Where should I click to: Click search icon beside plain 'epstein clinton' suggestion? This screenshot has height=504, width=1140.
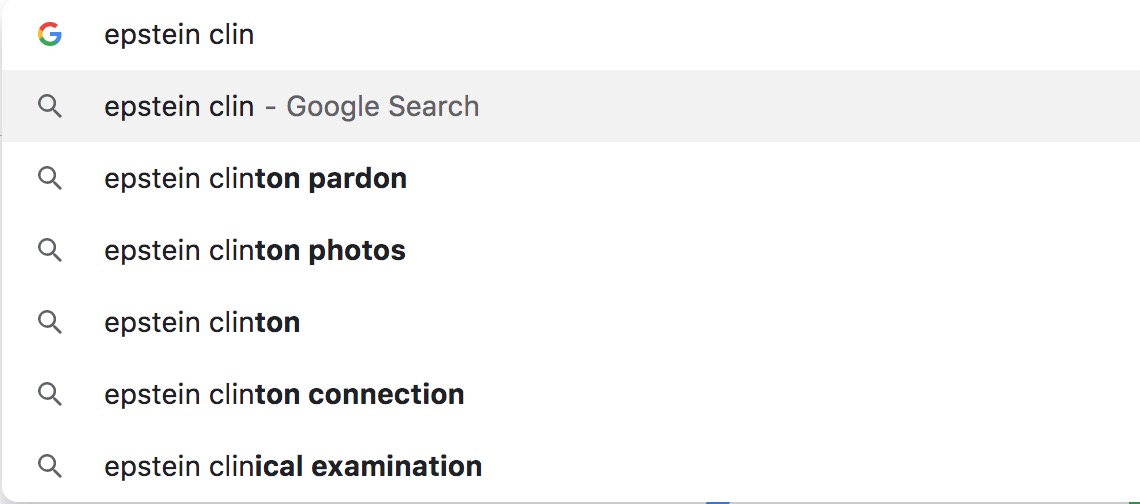49,322
